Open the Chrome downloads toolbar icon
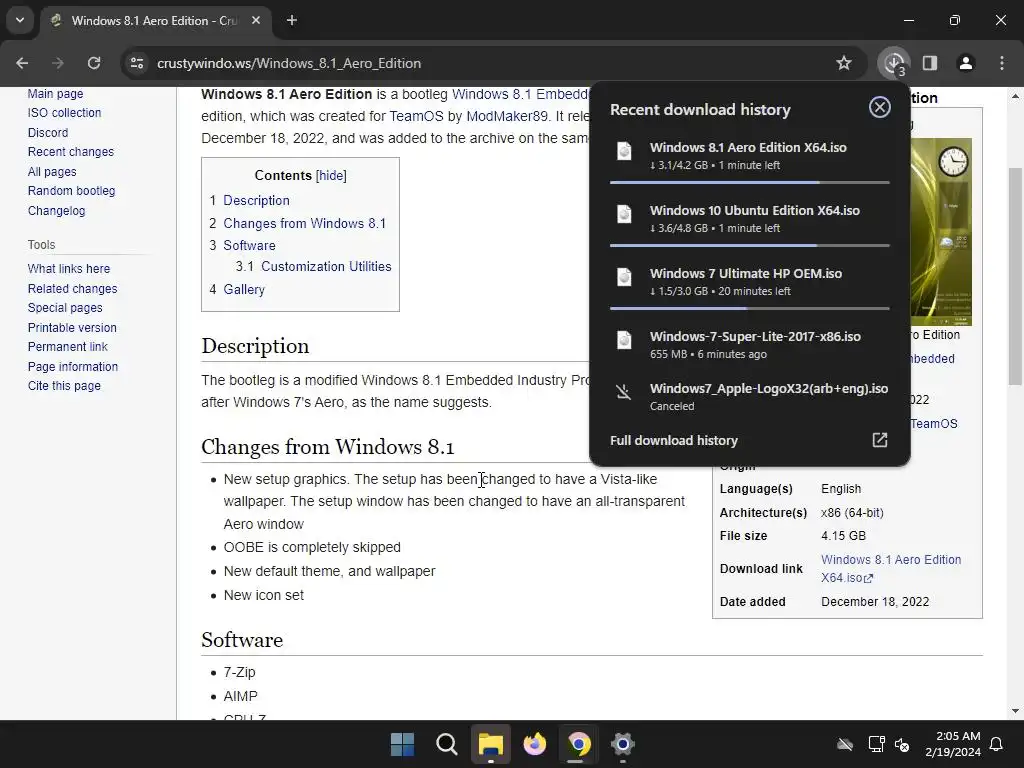Viewport: 1024px width, 768px height. point(894,63)
